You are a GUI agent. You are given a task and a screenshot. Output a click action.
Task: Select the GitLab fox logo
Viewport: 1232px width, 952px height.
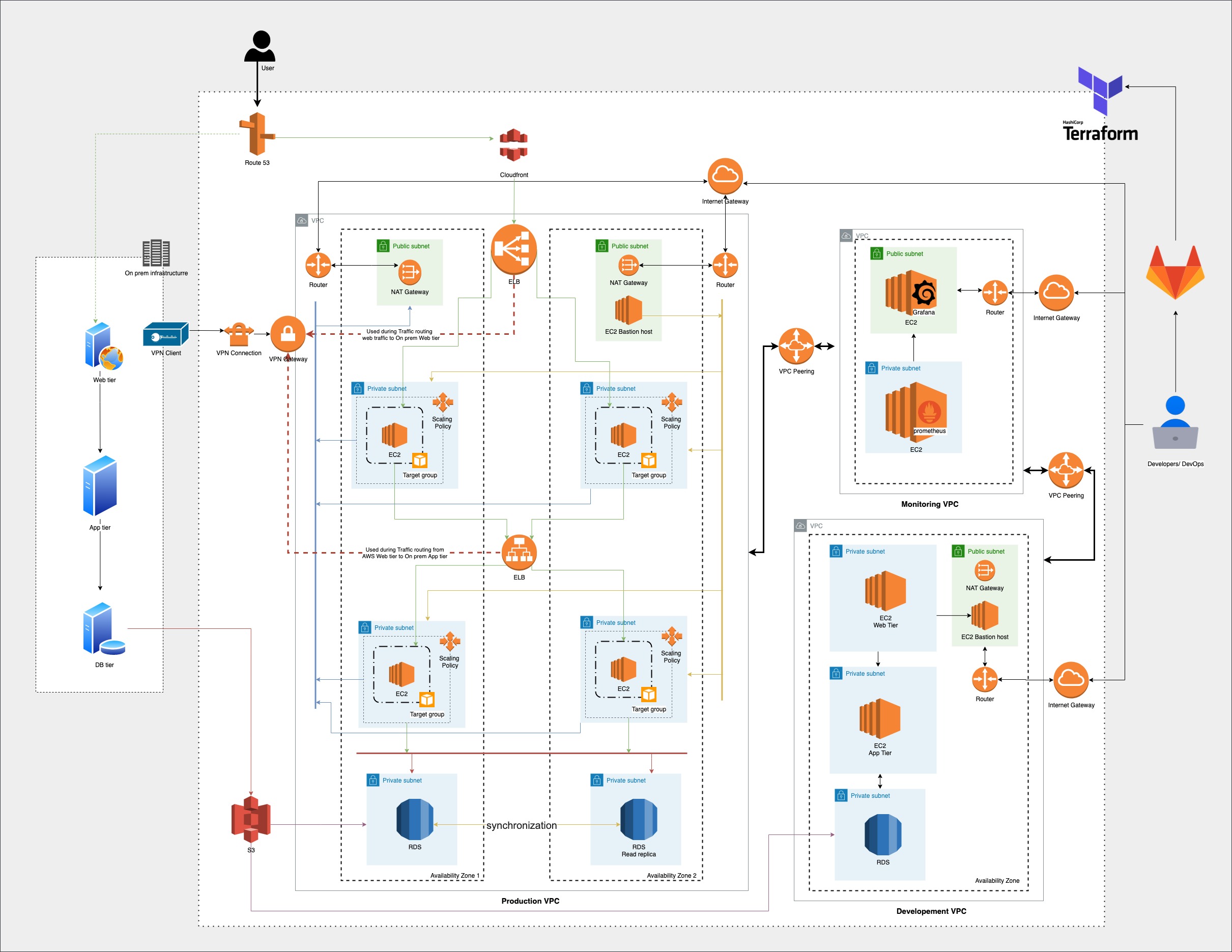pos(1175,272)
